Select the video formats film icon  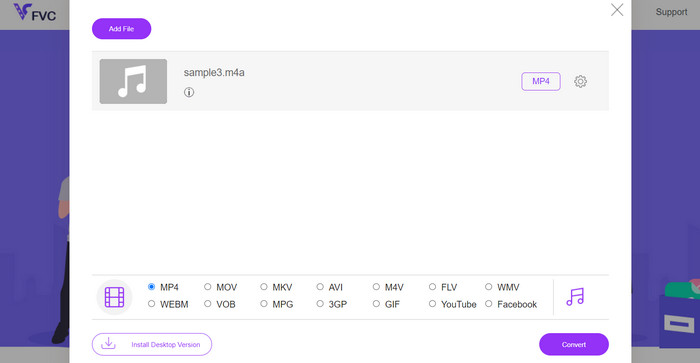coord(114,297)
